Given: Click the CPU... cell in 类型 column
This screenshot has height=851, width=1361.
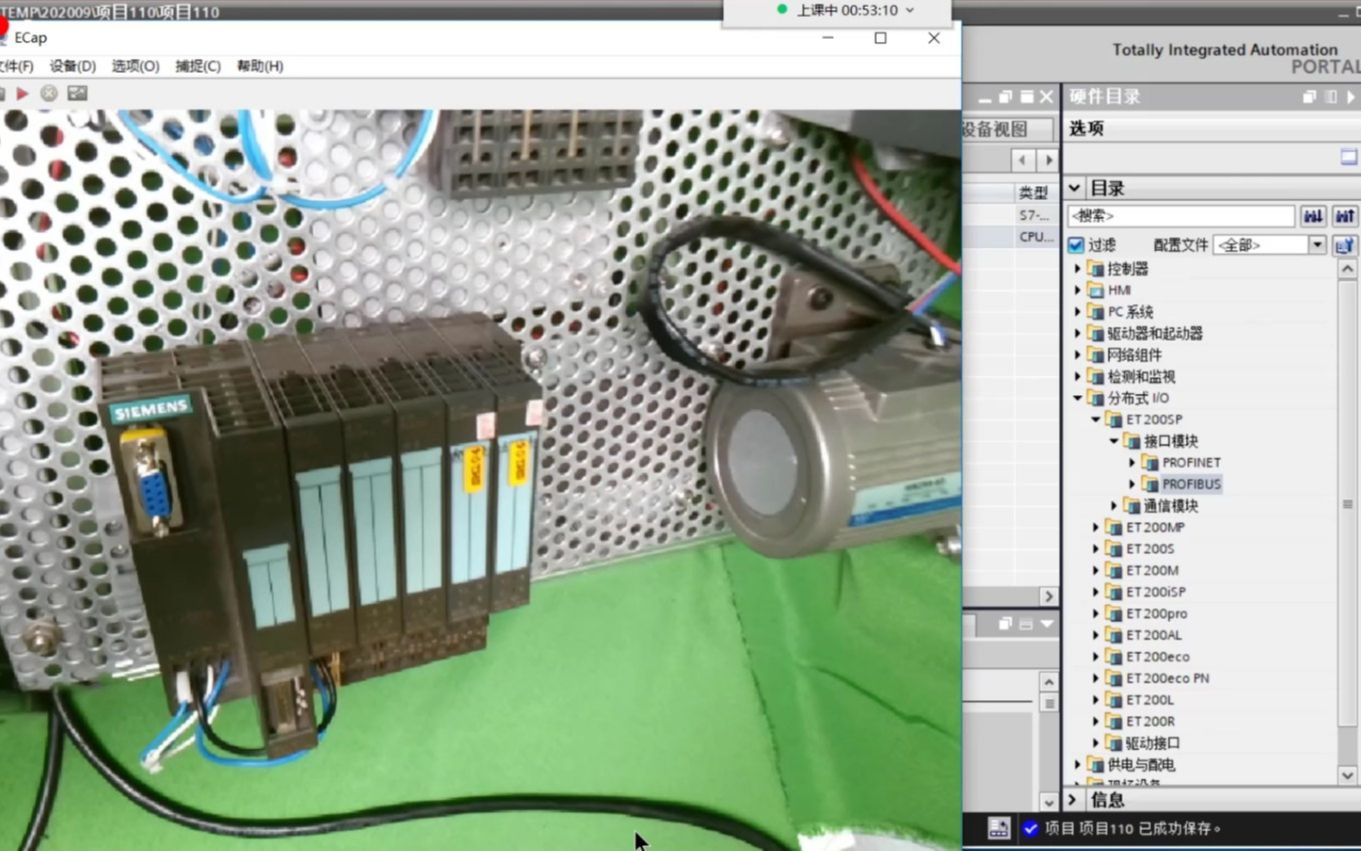Looking at the screenshot, I should [1036, 237].
